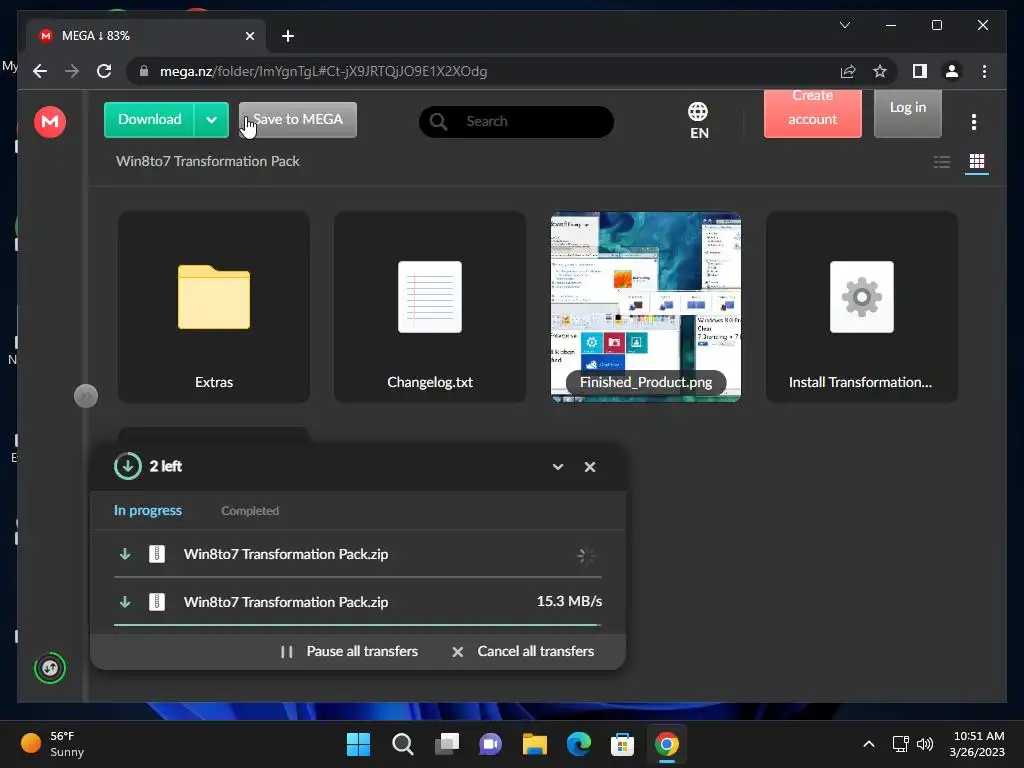1024x768 pixels.
Task: Open Chrome three-dot menu
Action: pyautogui.click(x=984, y=71)
